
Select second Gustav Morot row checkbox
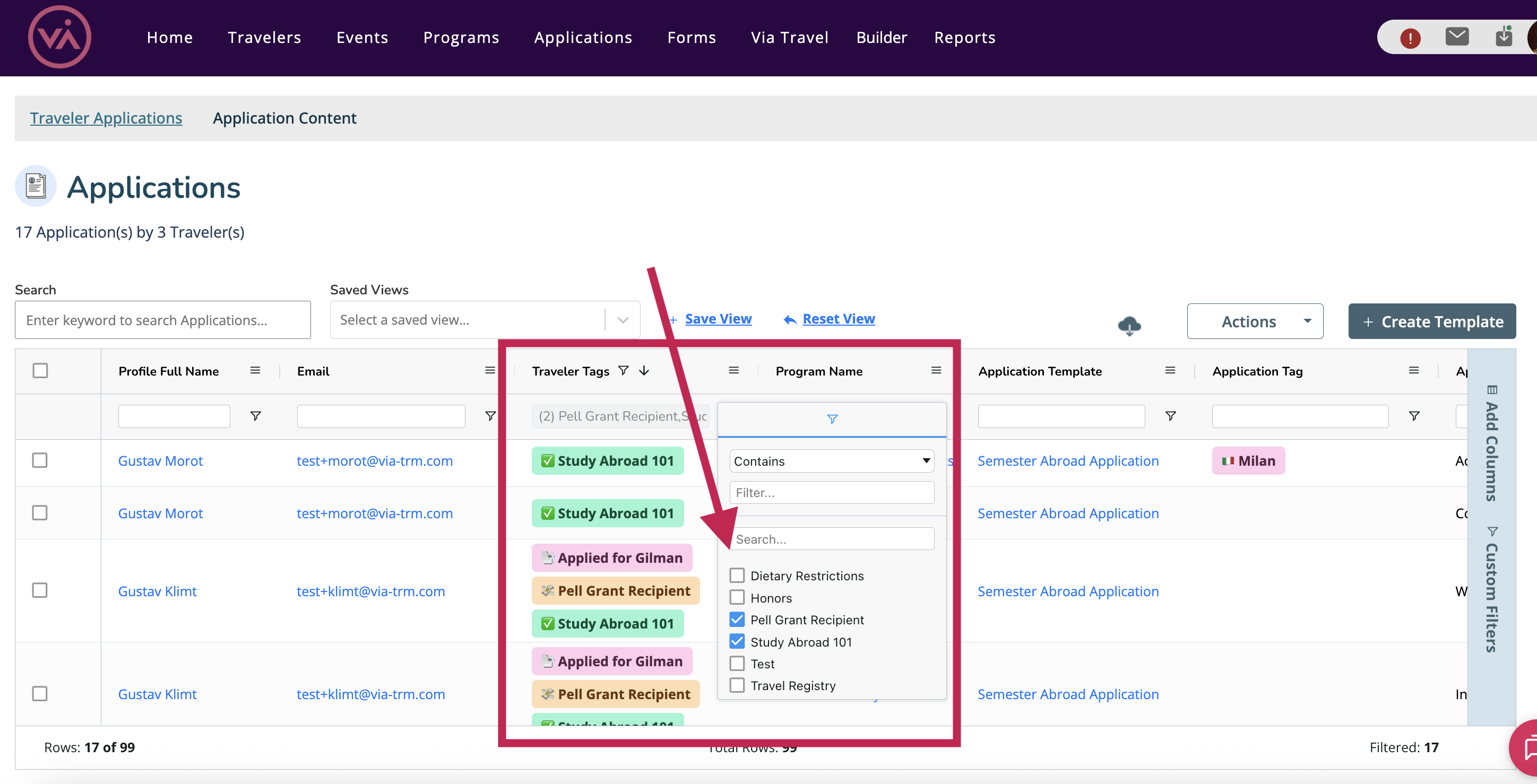tap(40, 513)
